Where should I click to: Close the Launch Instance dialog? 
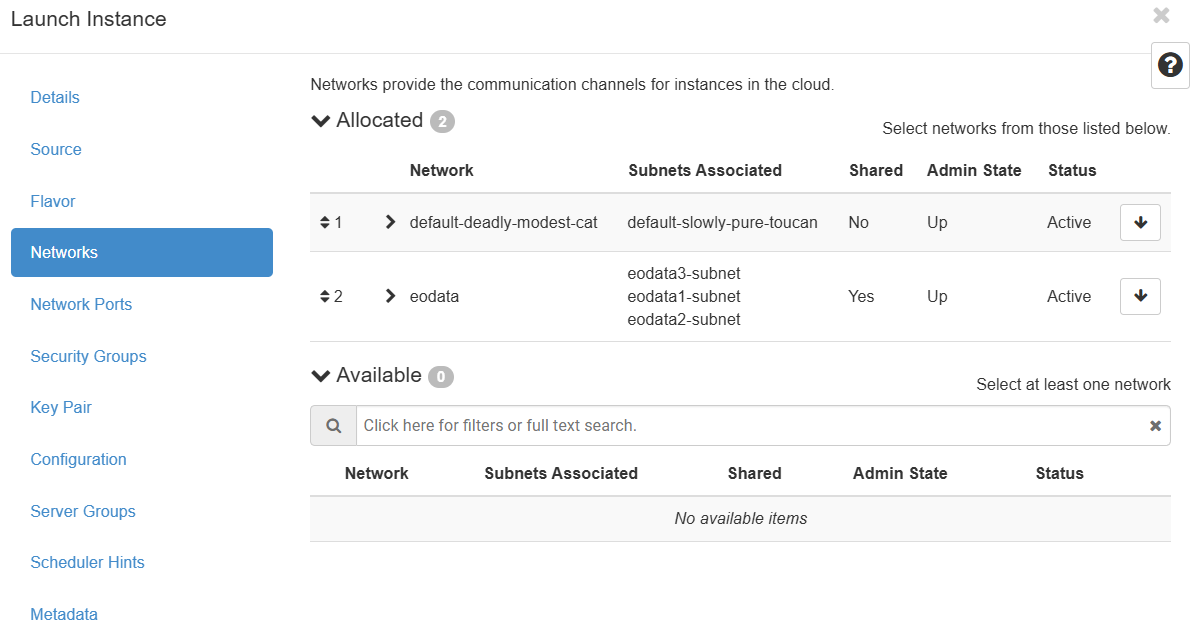[x=1161, y=15]
